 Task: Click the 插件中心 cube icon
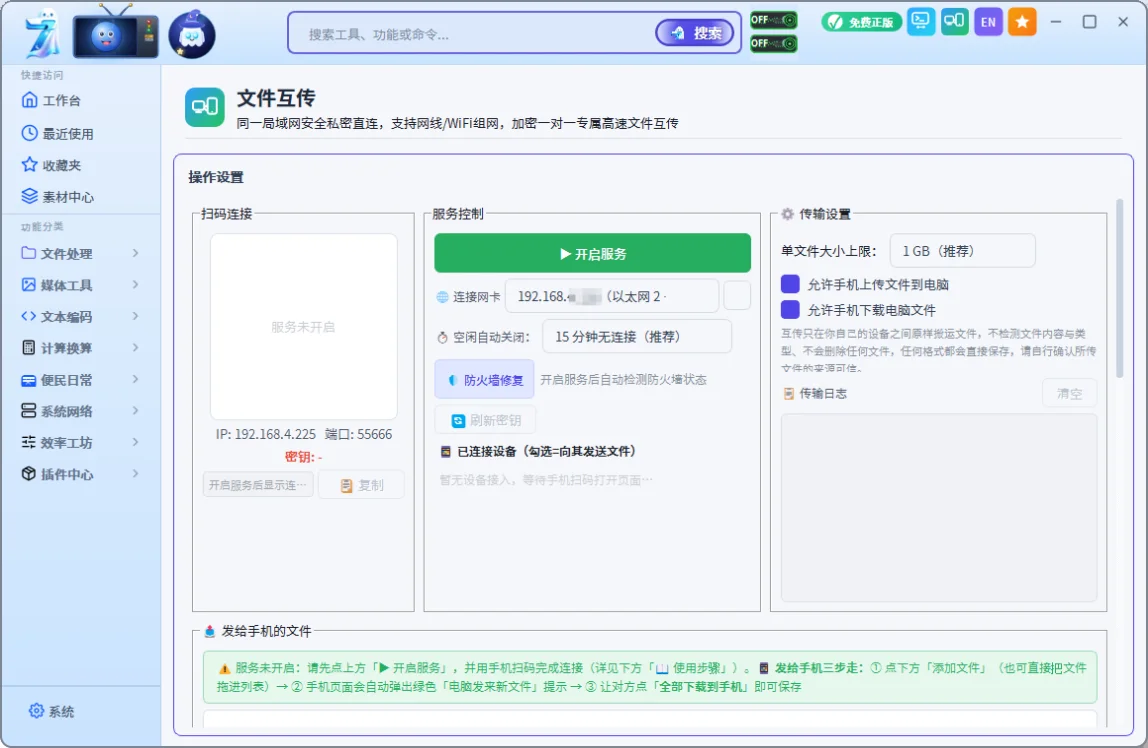pos(29,474)
